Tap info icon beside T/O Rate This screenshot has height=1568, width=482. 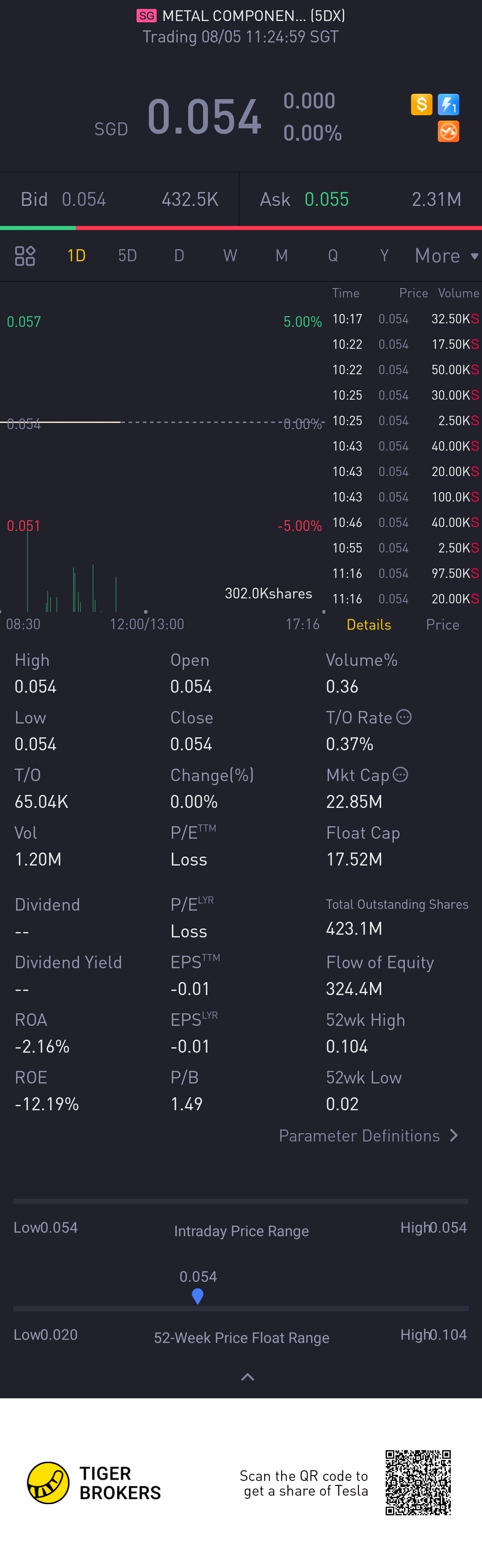404,717
